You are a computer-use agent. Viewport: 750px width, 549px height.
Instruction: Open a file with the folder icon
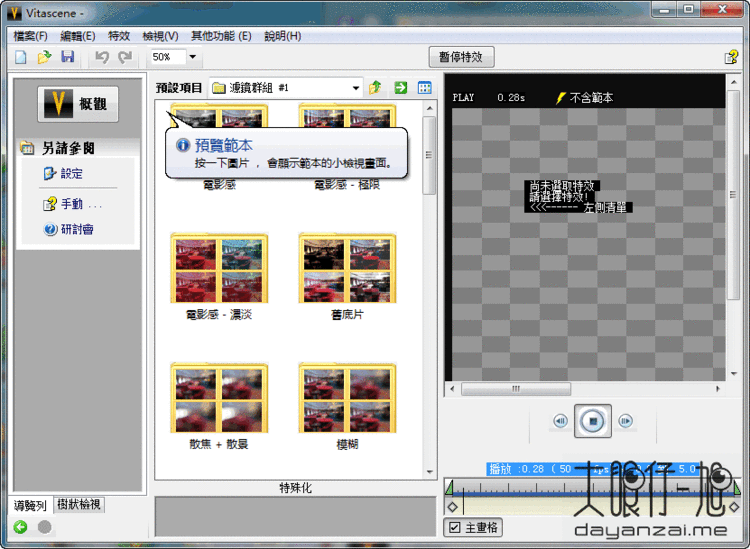tap(44, 57)
